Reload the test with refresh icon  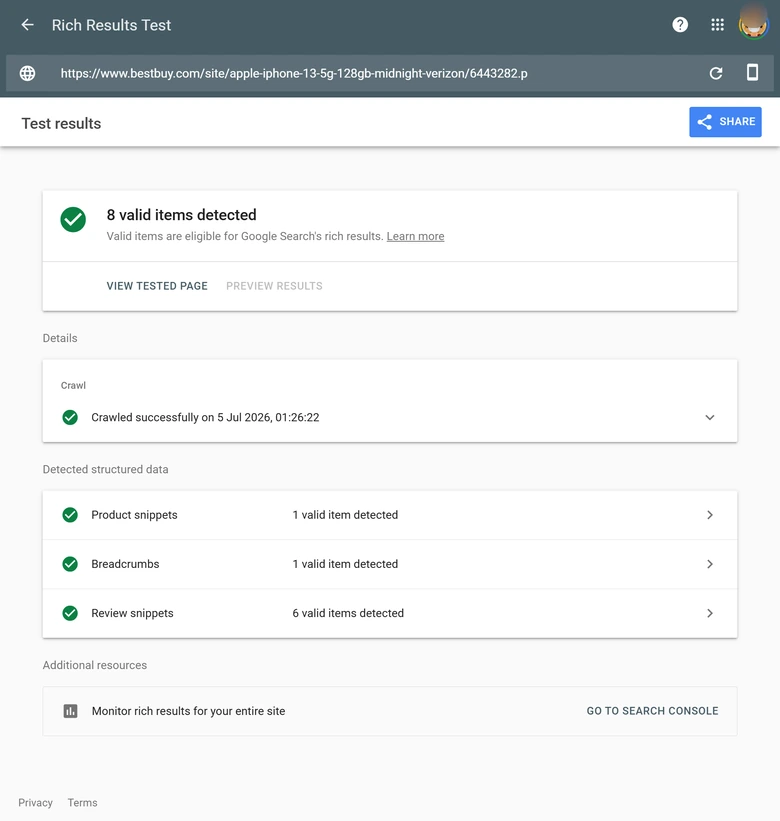click(x=716, y=73)
